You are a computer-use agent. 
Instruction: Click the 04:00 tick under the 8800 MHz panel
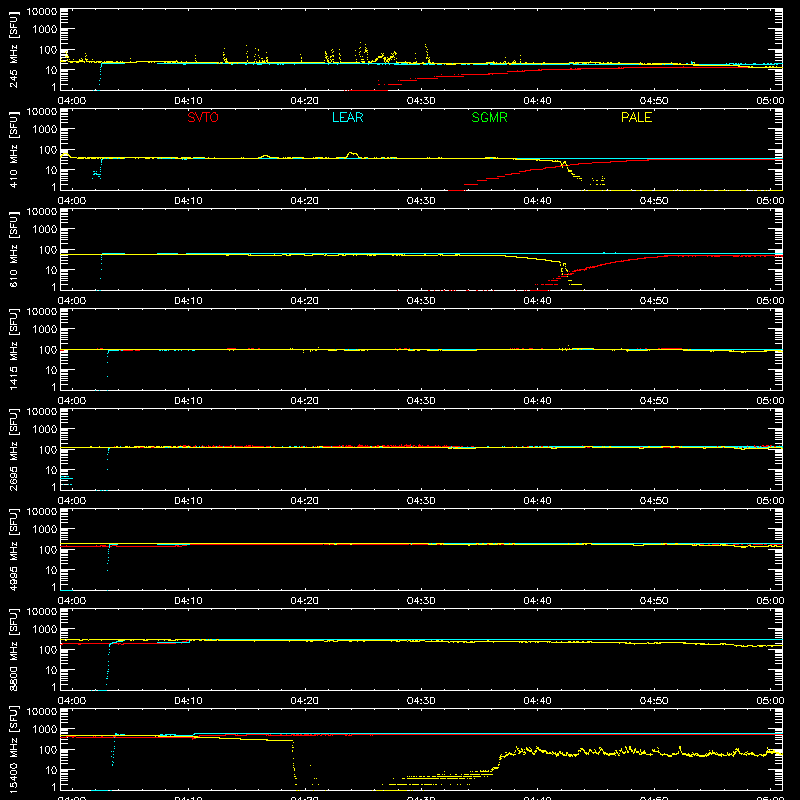point(71,701)
